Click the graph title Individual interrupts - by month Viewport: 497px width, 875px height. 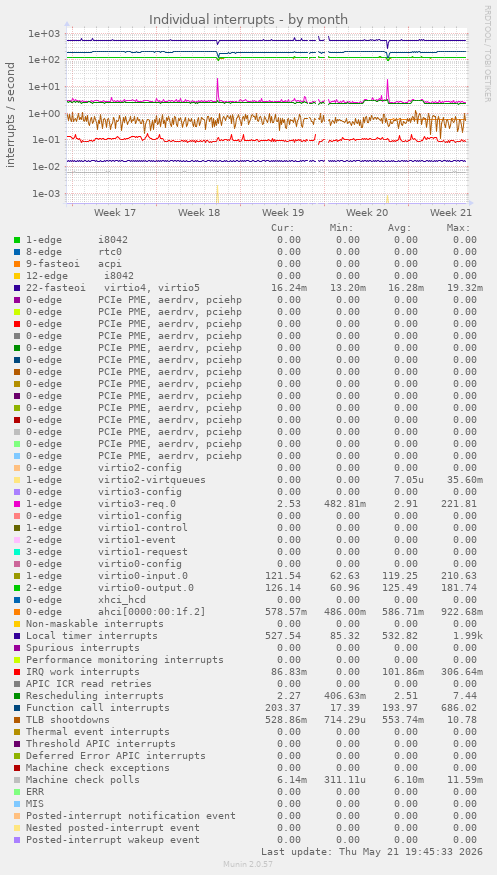point(248,20)
